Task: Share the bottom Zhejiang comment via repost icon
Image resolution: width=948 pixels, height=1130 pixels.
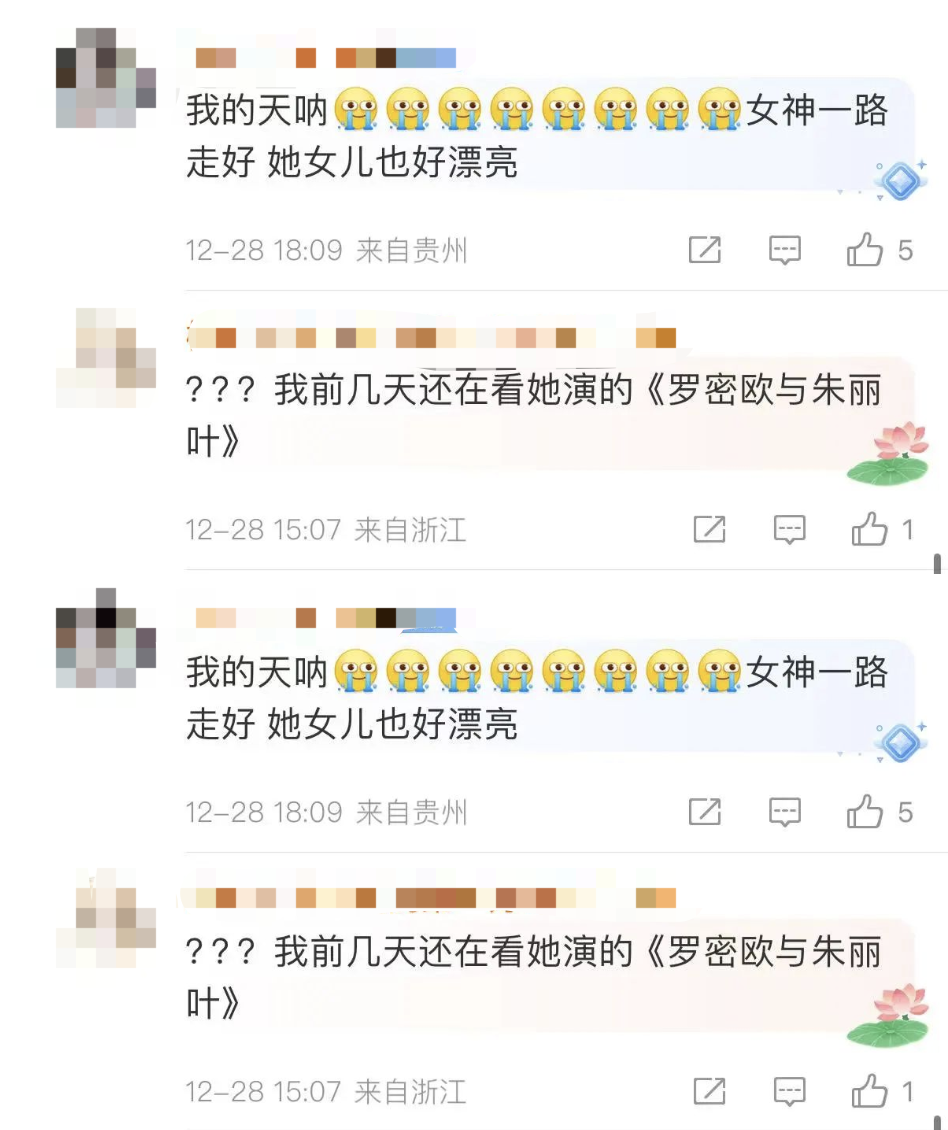Action: 709,1091
